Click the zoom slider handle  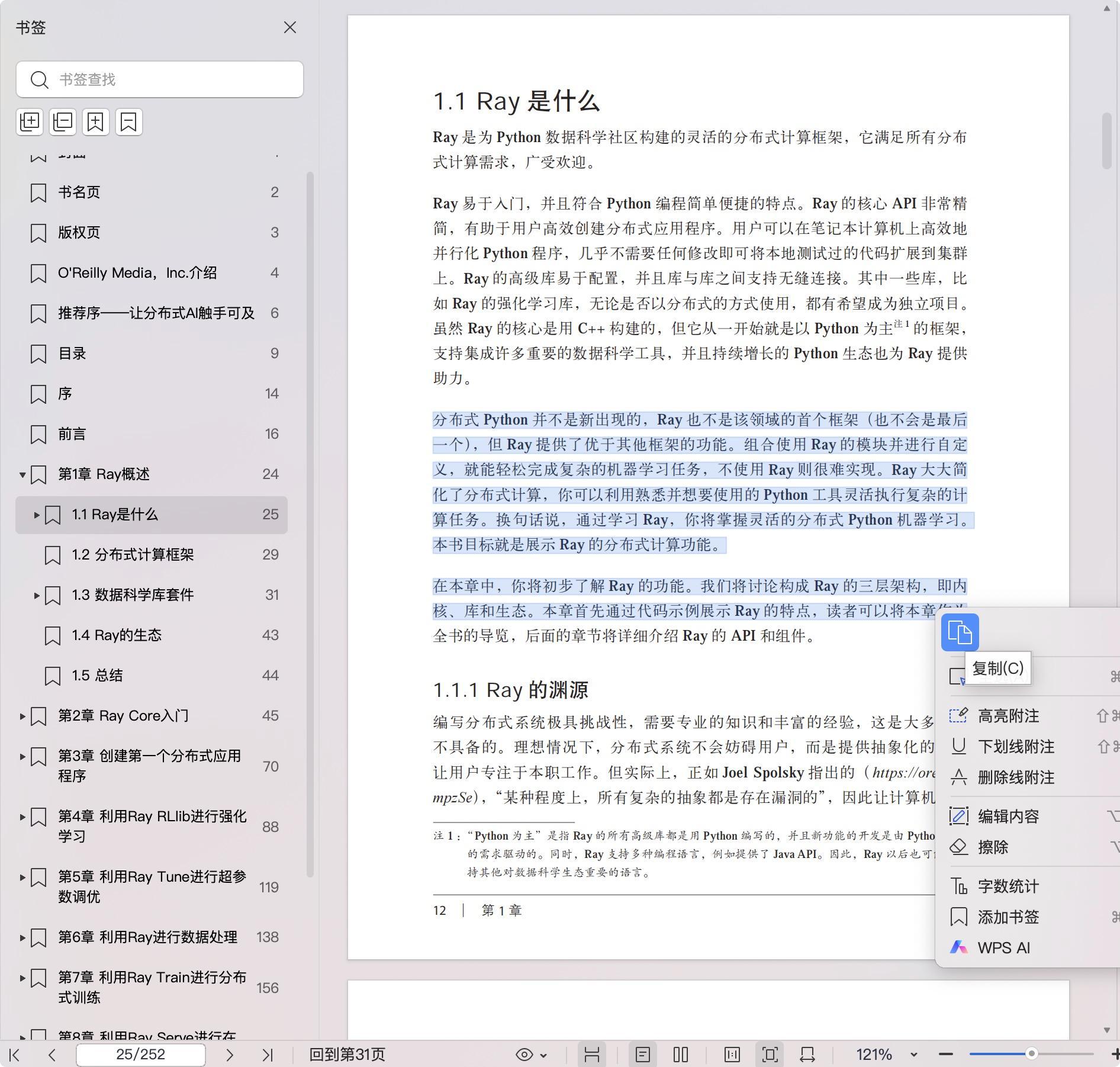click(x=1031, y=1054)
